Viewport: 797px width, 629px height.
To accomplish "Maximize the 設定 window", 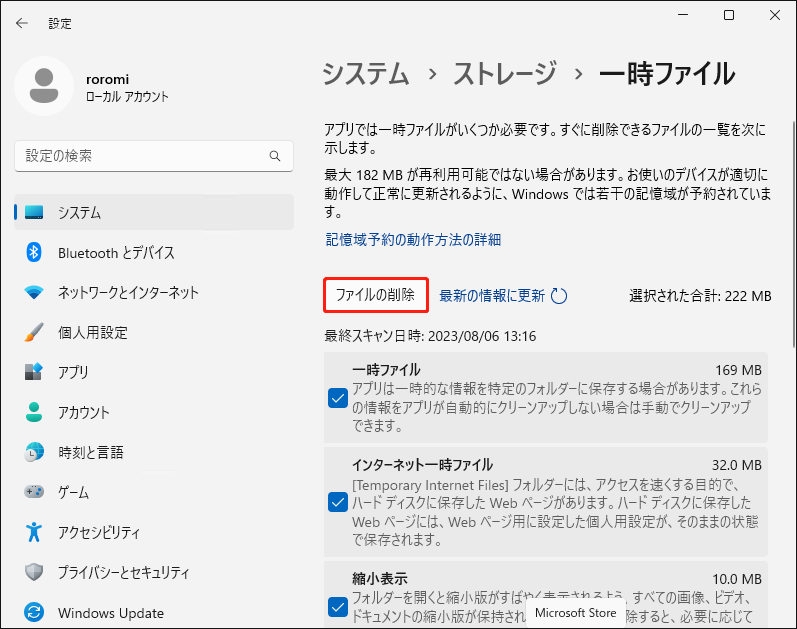I will pyautogui.click(x=729, y=15).
